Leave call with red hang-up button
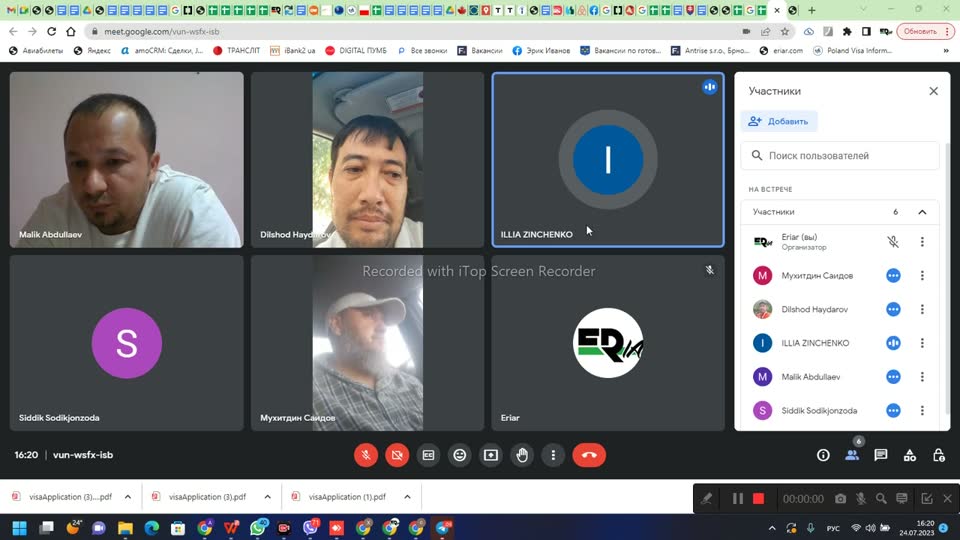The width and height of the screenshot is (960, 540). point(589,455)
